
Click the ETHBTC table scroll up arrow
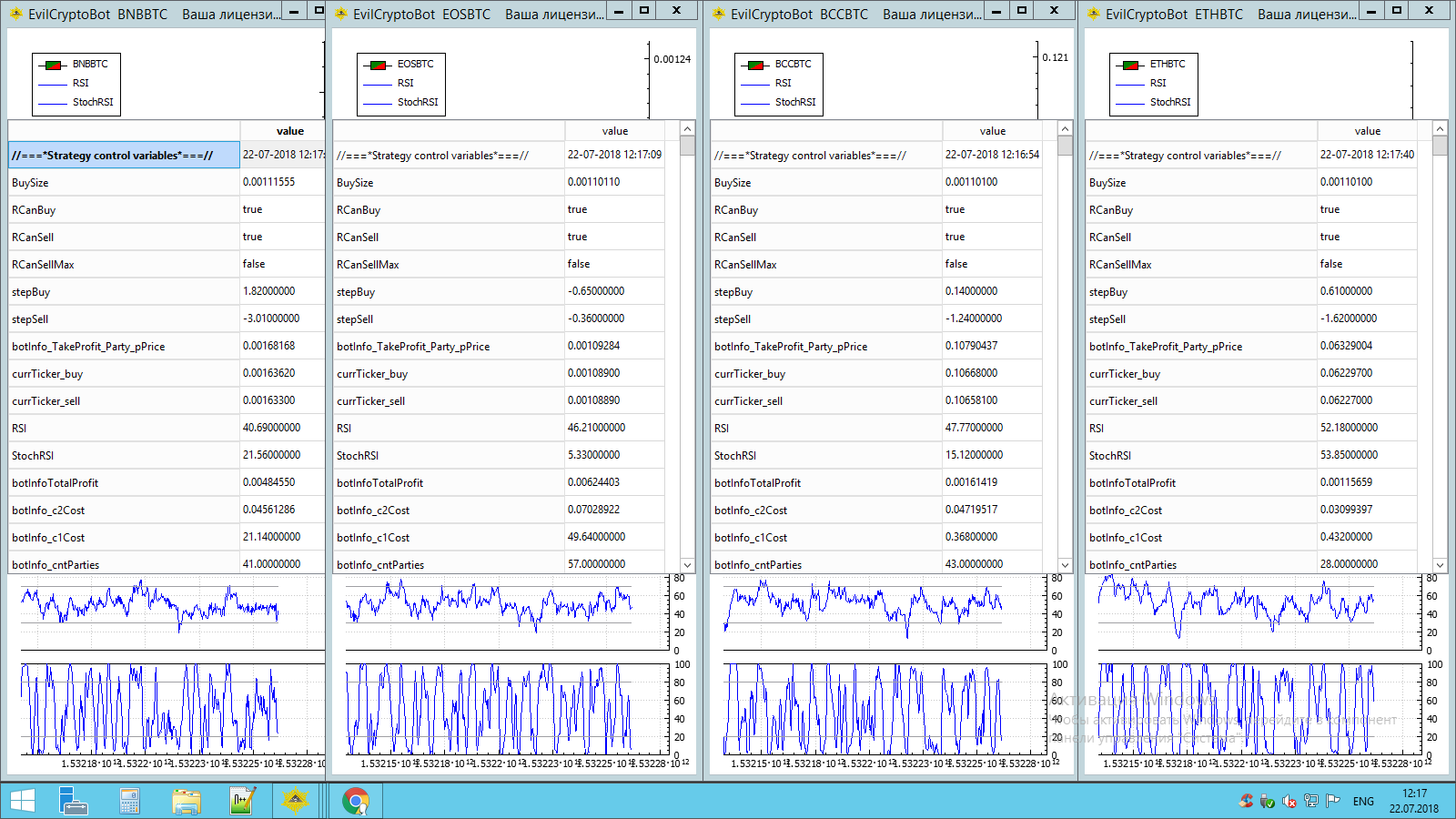click(x=1440, y=129)
